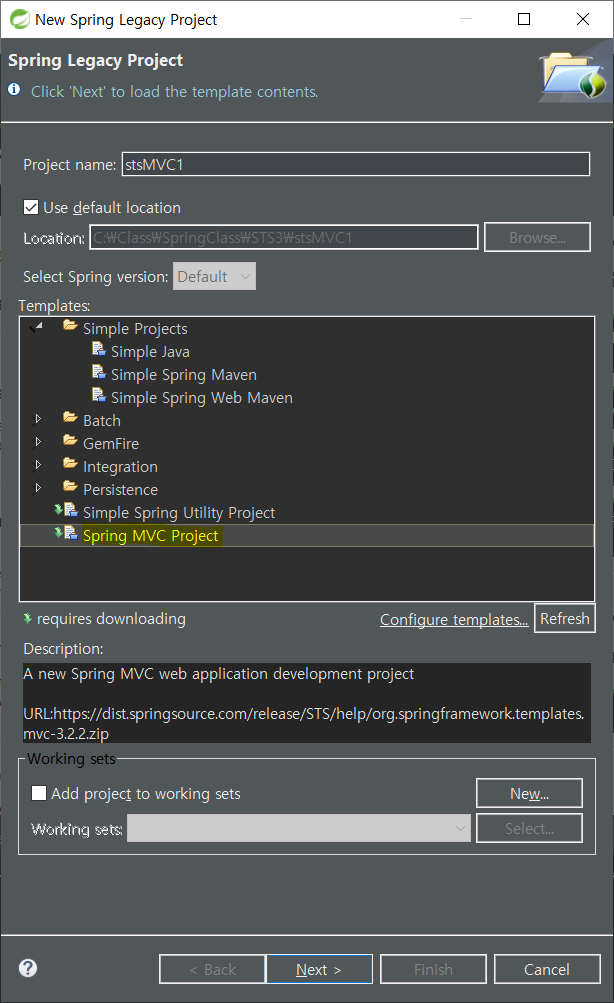This screenshot has width=614, height=1003.
Task: Select the Simple Java template
Action: pyautogui.click(x=150, y=352)
